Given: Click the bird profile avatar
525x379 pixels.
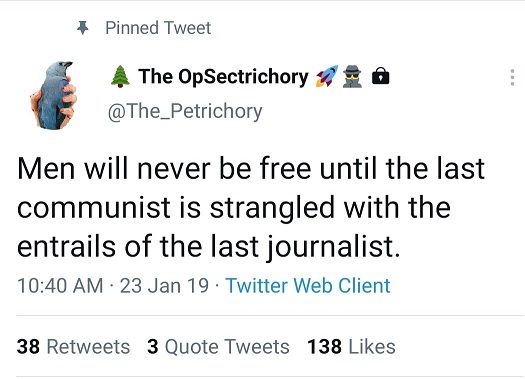Looking at the screenshot, I should (x=53, y=95).
